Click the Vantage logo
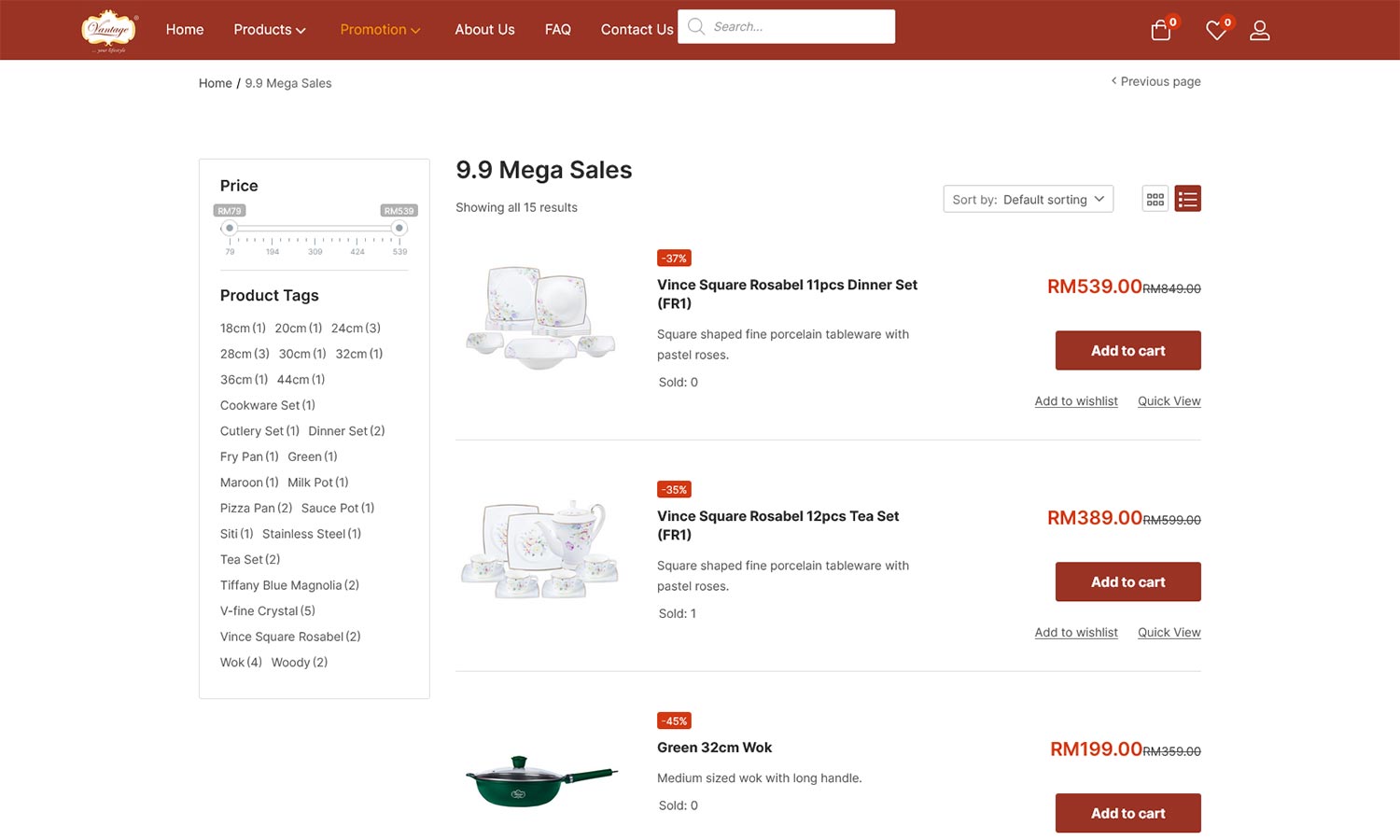This screenshot has height=840, width=1400. [x=109, y=30]
